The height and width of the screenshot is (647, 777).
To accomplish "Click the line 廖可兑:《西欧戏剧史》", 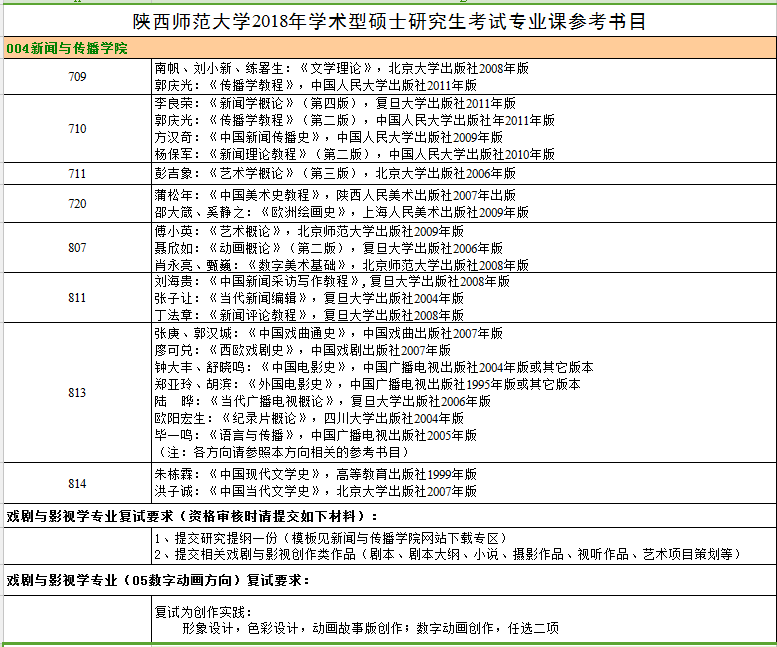I will pyautogui.click(x=302, y=350).
